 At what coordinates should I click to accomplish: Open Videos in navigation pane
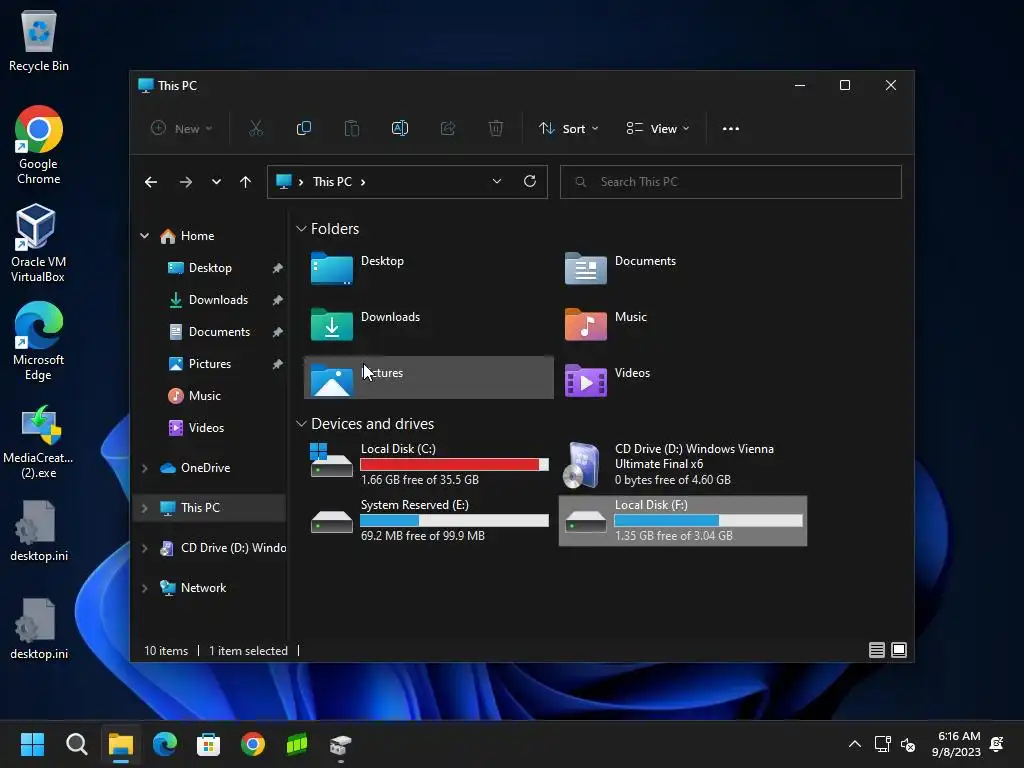tap(206, 428)
